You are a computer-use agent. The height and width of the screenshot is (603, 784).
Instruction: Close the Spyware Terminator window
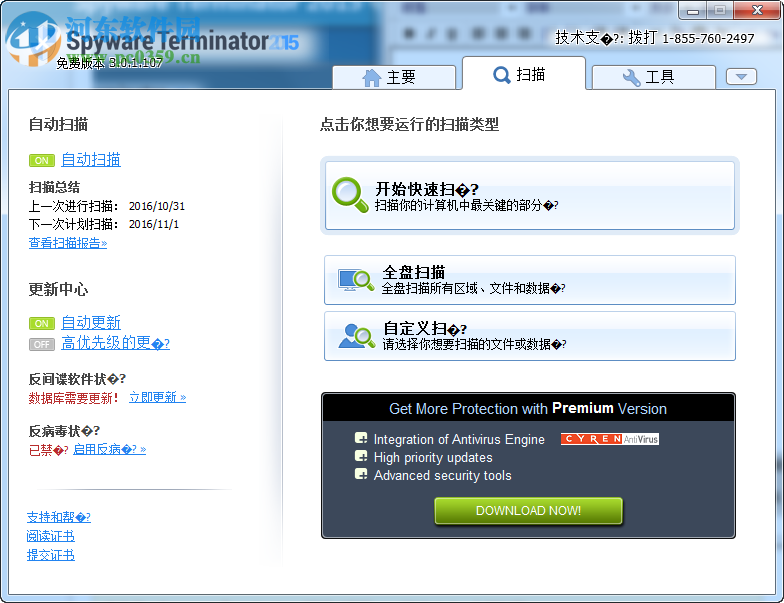[757, 10]
